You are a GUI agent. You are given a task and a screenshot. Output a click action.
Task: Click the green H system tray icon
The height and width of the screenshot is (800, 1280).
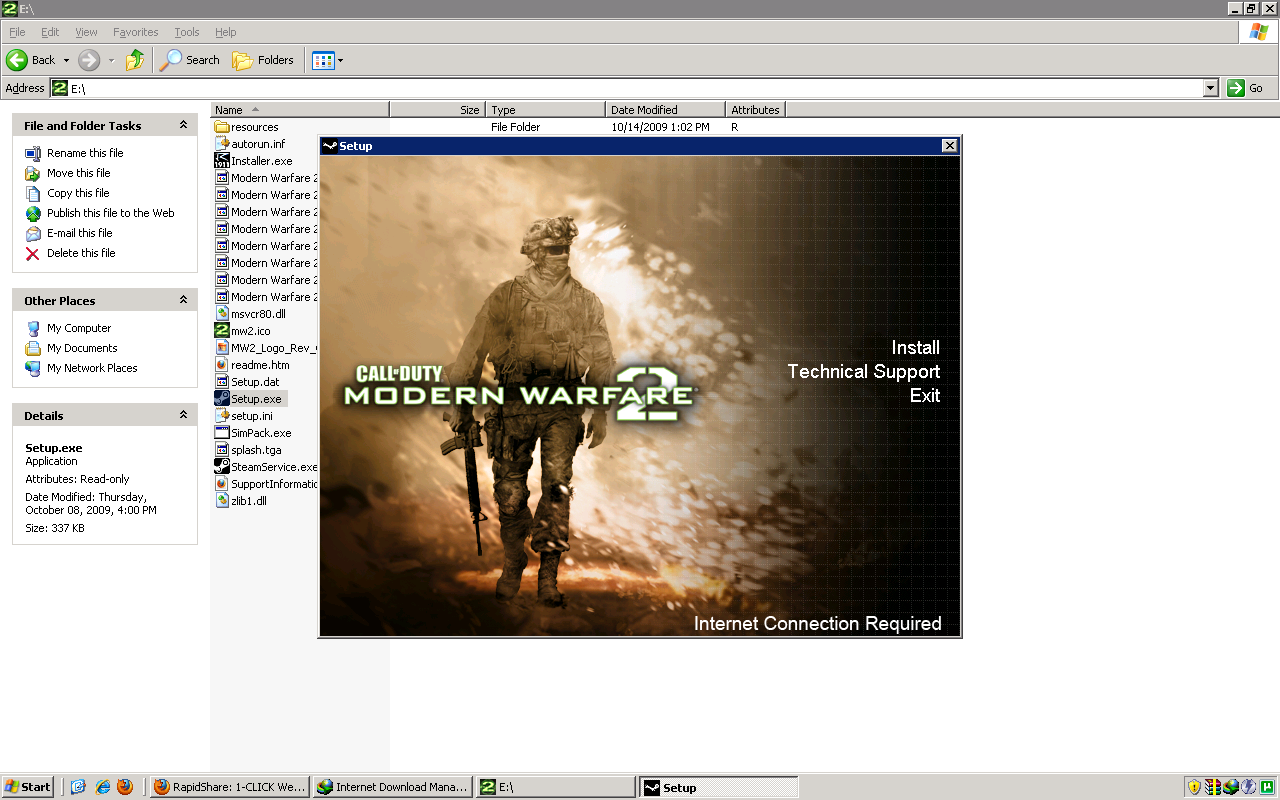(x=1267, y=787)
